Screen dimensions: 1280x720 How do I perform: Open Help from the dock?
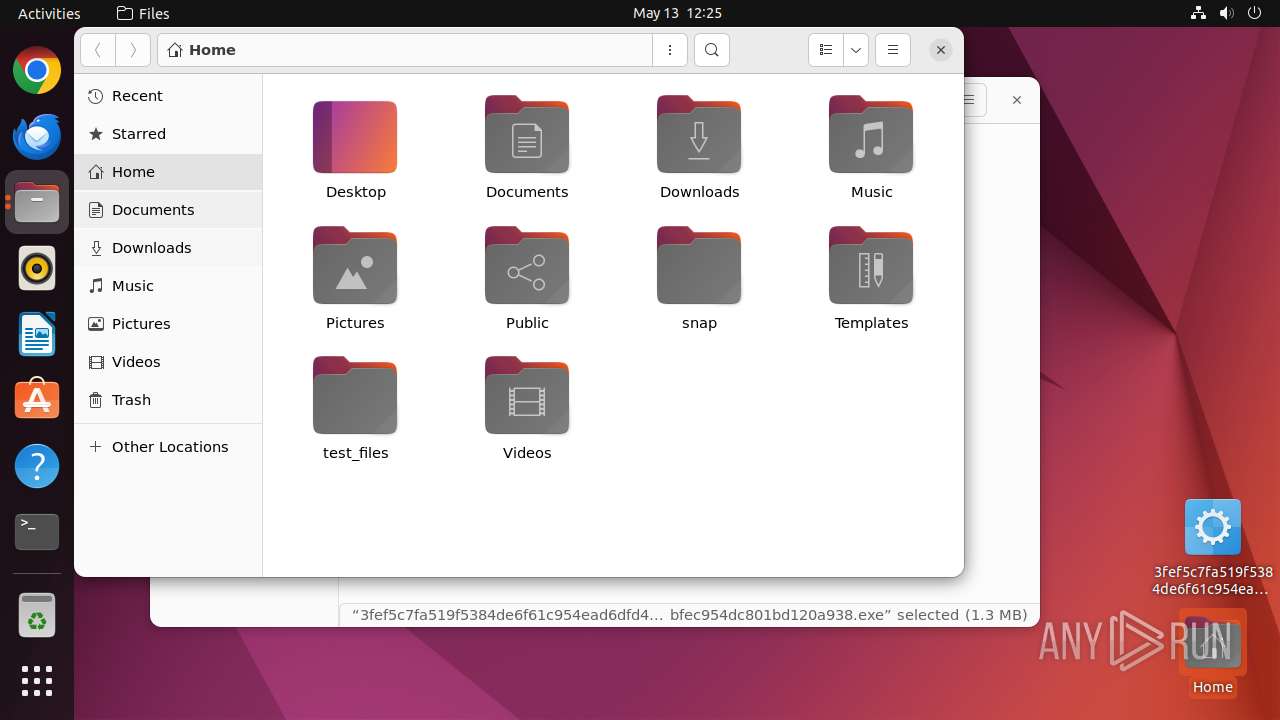37,466
